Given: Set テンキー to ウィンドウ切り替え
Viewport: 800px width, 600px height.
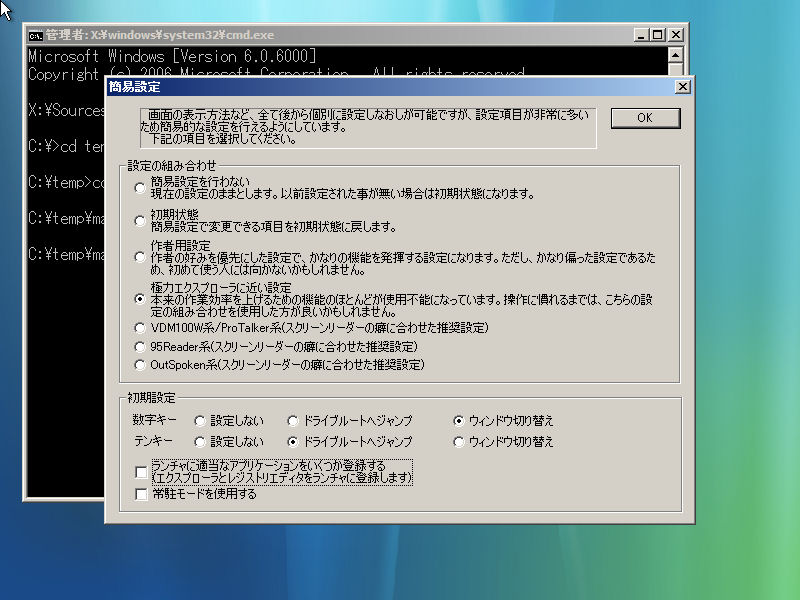Looking at the screenshot, I should click(459, 442).
